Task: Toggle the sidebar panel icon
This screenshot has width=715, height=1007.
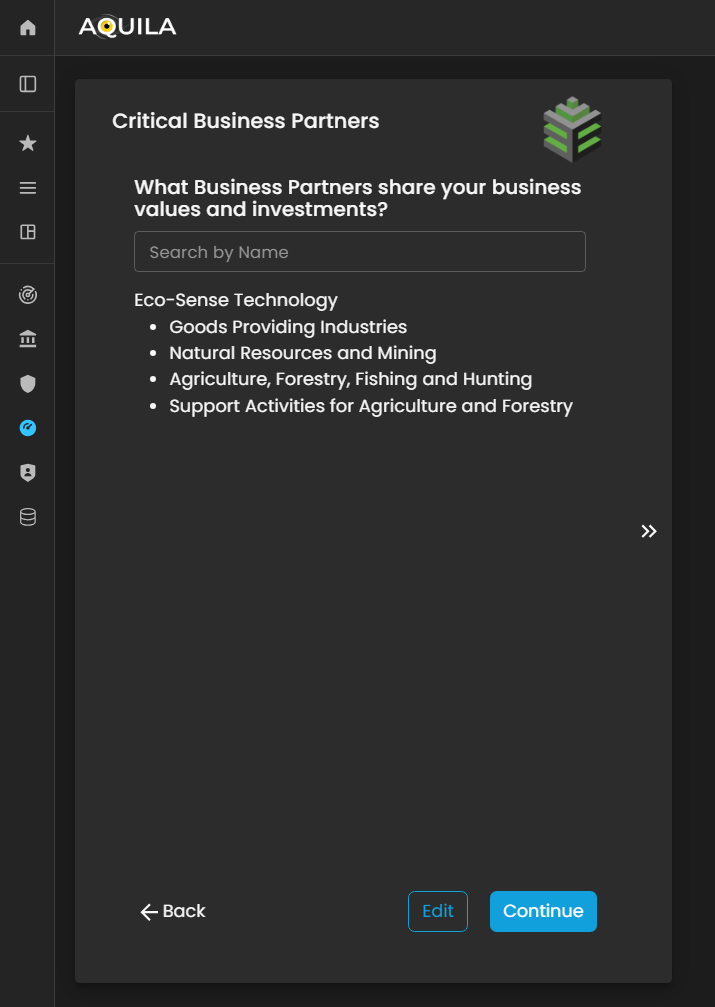Action: tap(28, 84)
